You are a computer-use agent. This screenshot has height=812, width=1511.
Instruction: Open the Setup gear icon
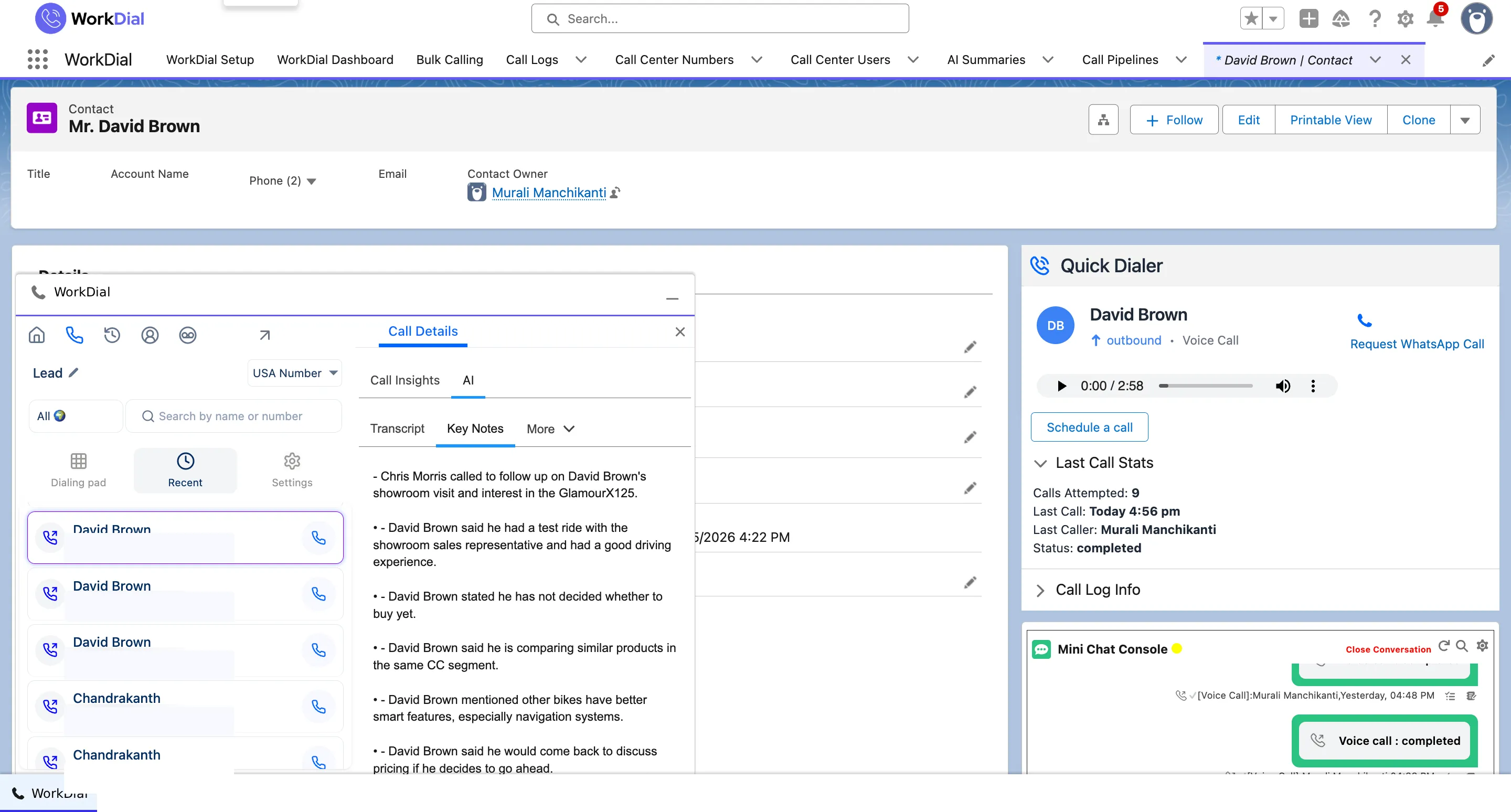(1406, 19)
